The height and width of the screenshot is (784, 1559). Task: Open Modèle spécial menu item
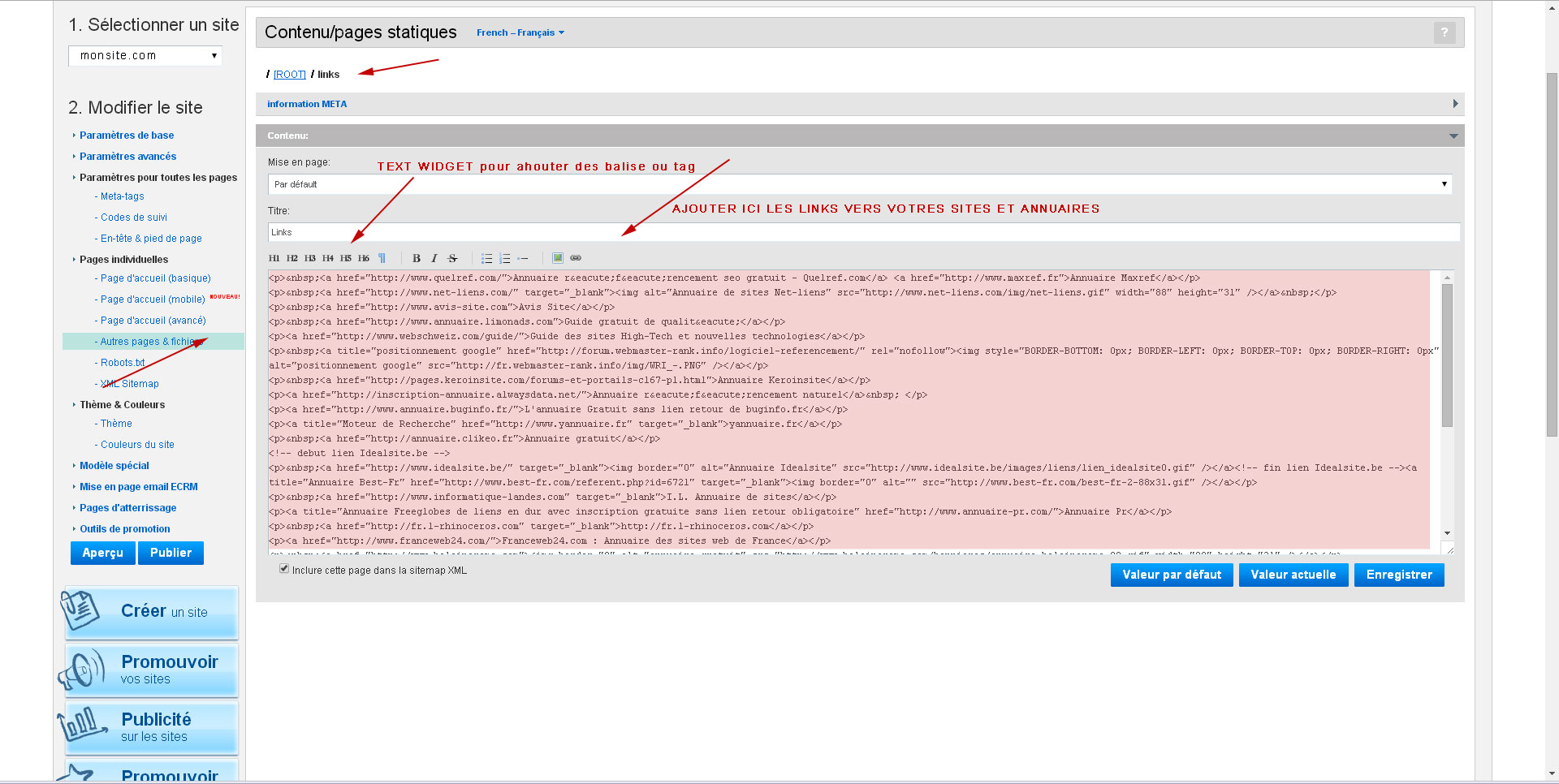click(x=114, y=465)
